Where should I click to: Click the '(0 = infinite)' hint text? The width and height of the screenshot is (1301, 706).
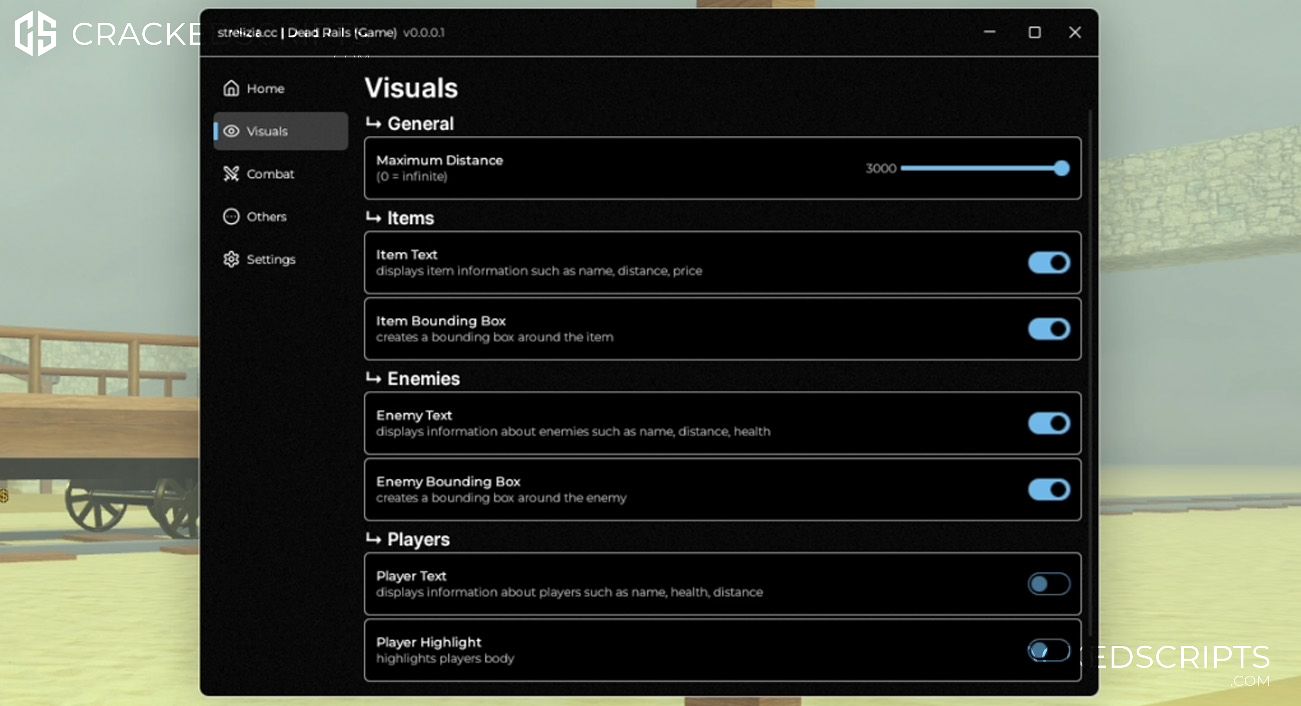[x=411, y=177]
